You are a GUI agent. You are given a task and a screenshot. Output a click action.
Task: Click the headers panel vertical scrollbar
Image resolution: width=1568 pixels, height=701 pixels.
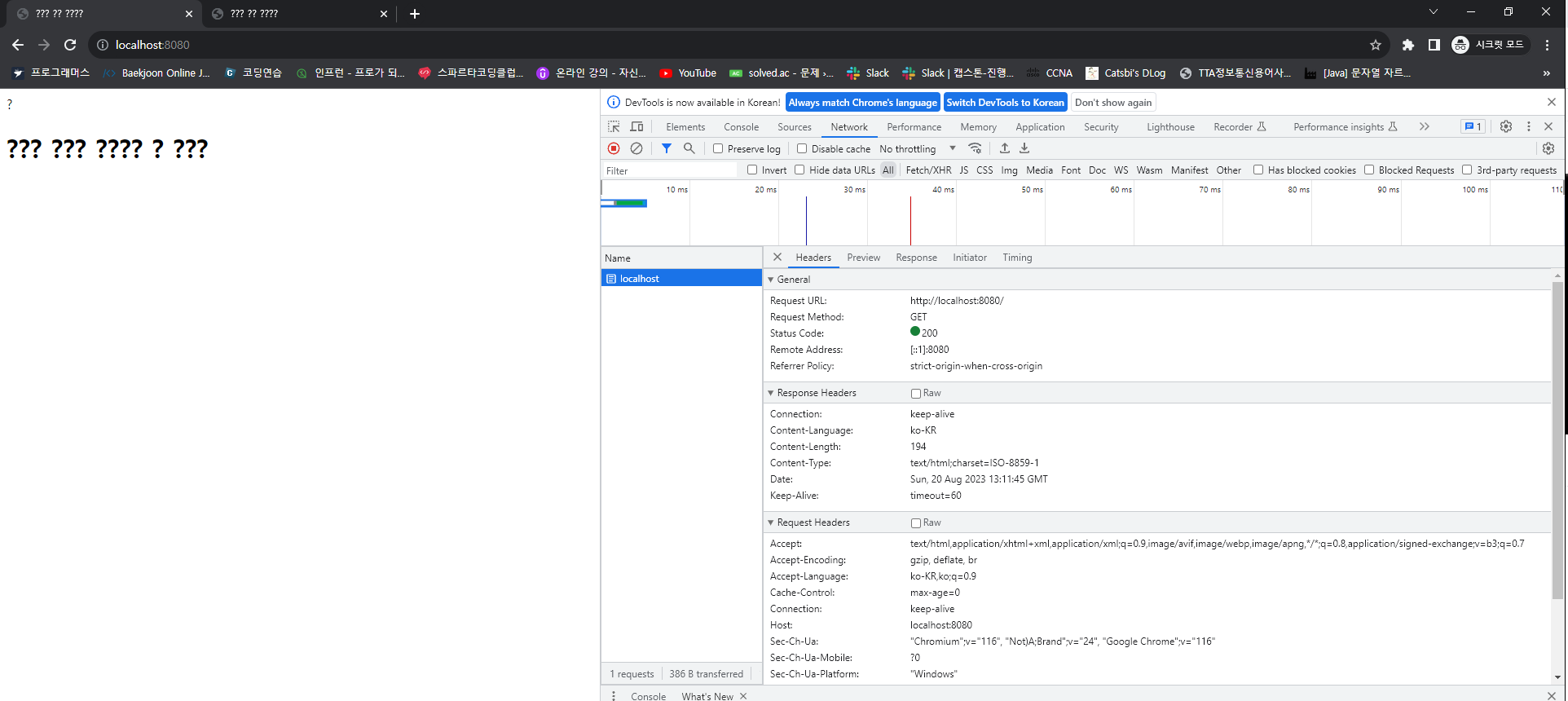tap(1557, 440)
